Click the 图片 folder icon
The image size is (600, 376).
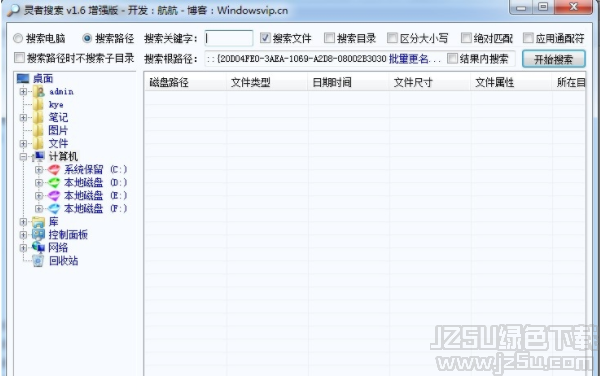[38, 130]
